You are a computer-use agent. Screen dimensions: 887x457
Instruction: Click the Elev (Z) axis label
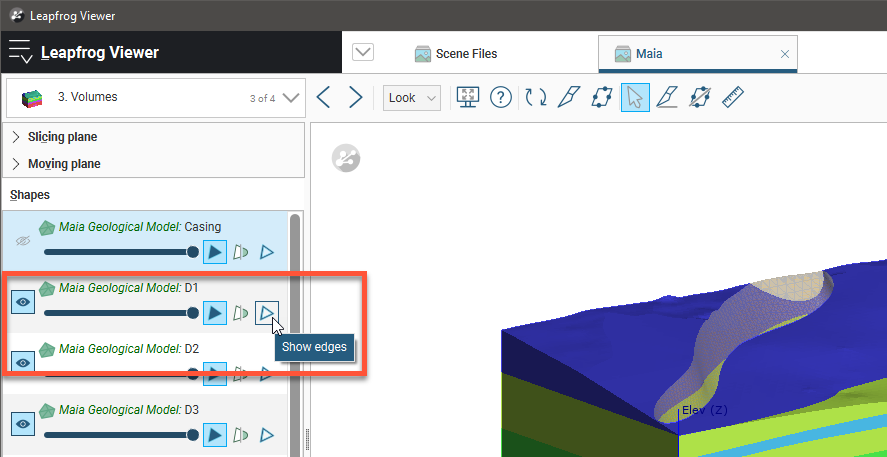[705, 410]
